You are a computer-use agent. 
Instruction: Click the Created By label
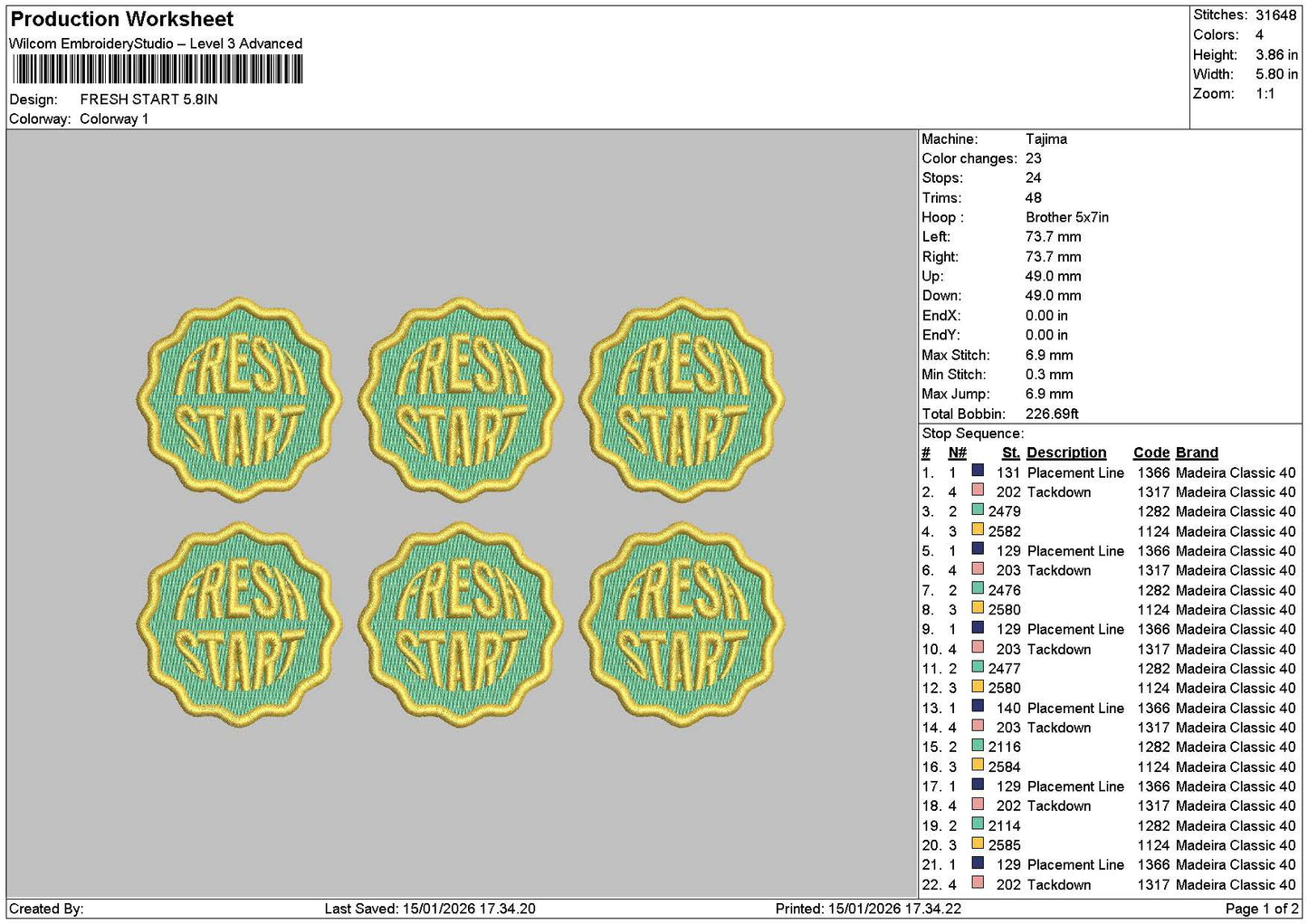tap(46, 909)
